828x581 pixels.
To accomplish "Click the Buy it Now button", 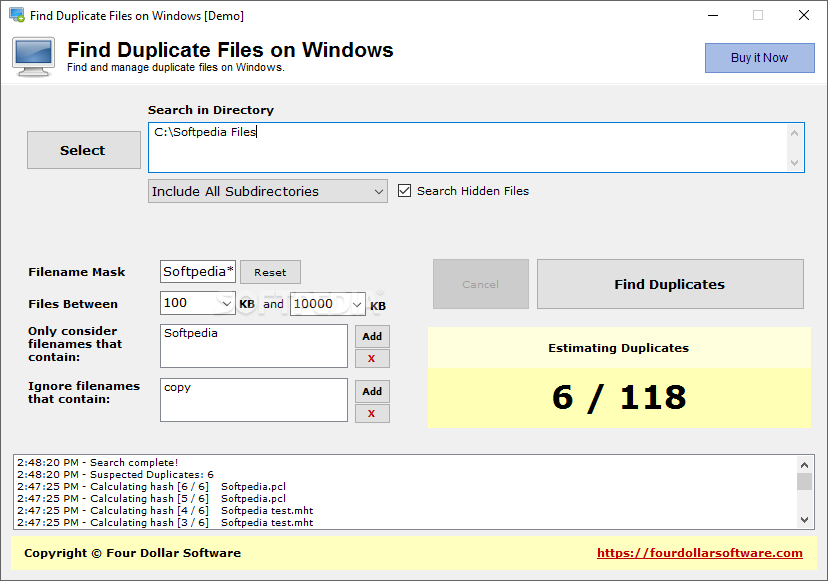I will [x=759, y=58].
